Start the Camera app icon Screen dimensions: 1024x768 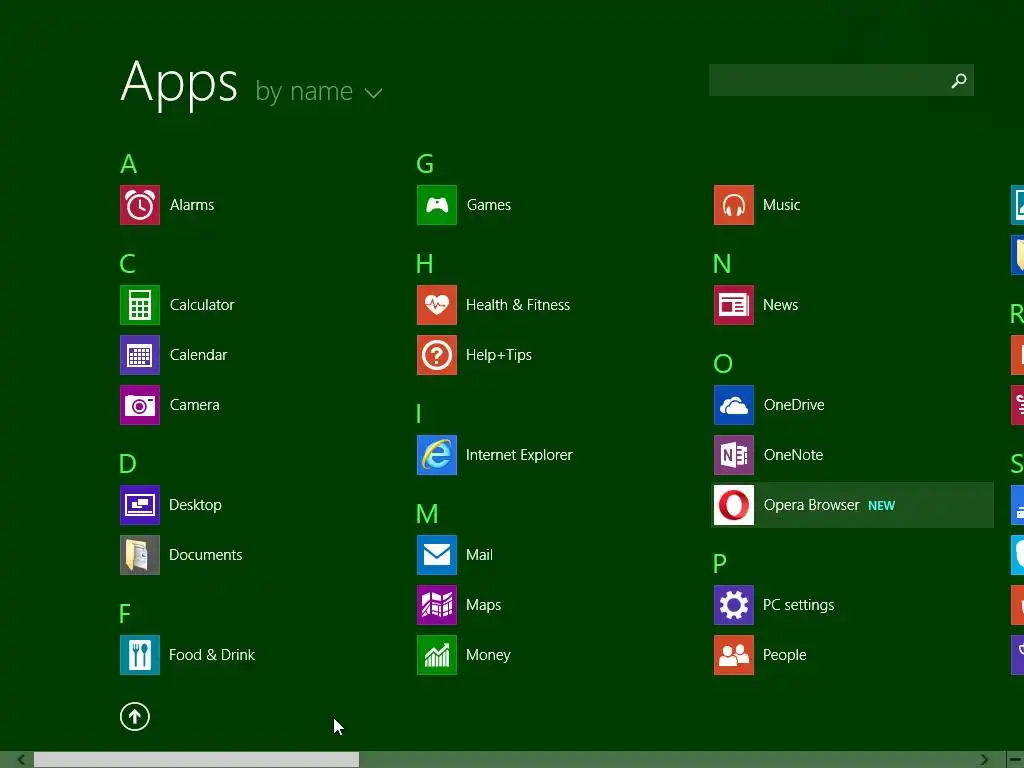point(140,405)
